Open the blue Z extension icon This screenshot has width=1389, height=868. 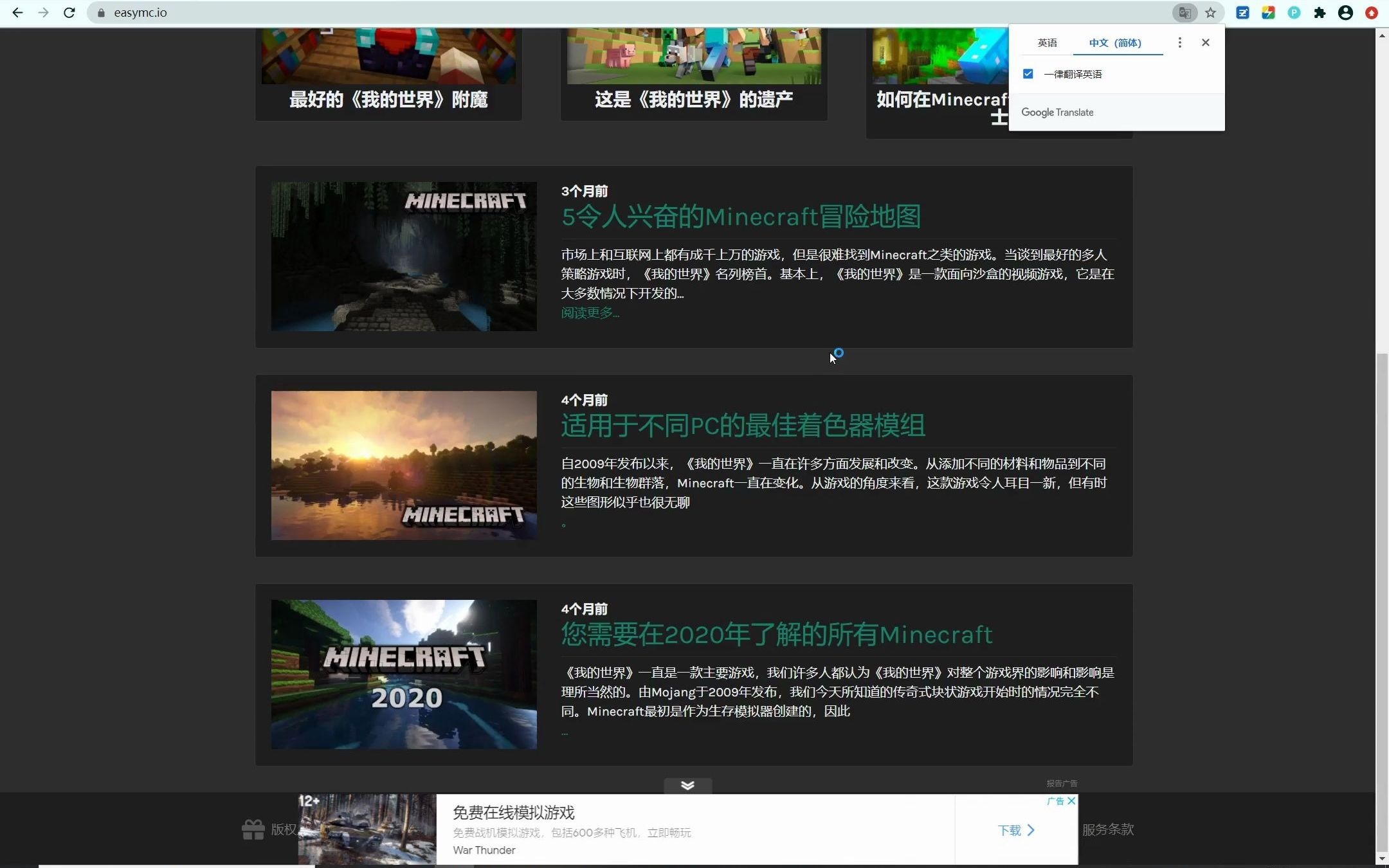(1244, 12)
